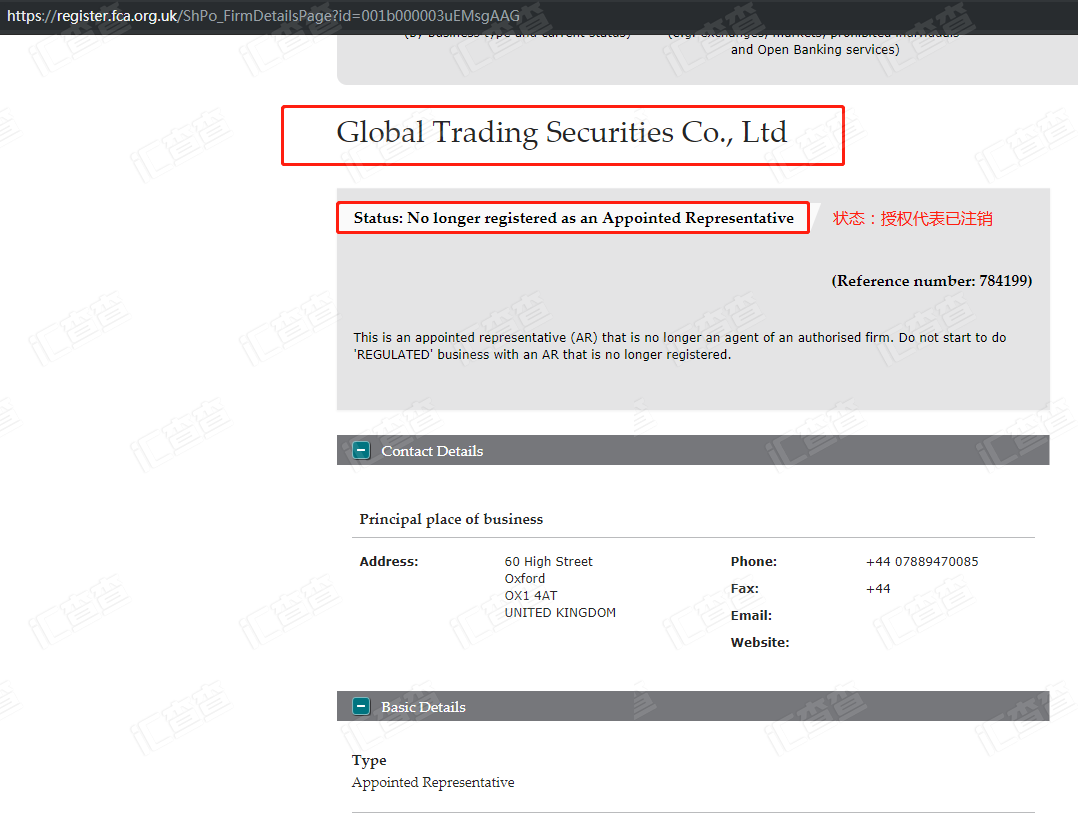Select the Appointed Representative type value
Image resolution: width=1078 pixels, height=814 pixels.
tap(433, 782)
